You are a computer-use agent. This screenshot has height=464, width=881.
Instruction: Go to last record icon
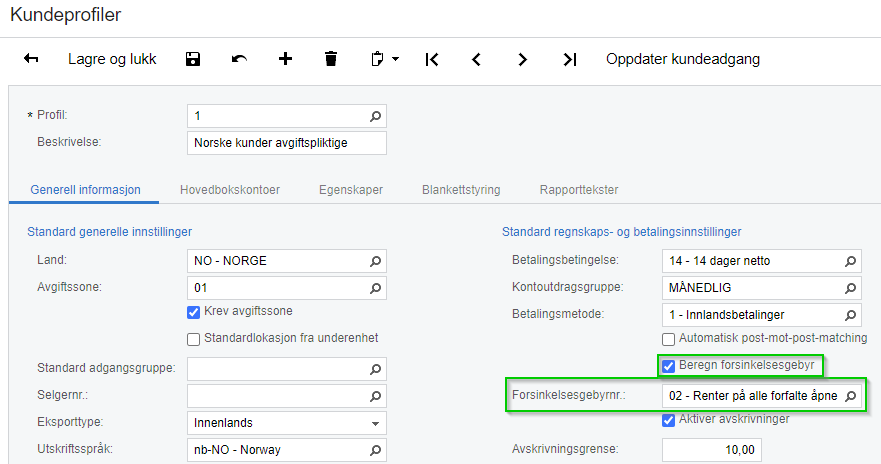[570, 59]
